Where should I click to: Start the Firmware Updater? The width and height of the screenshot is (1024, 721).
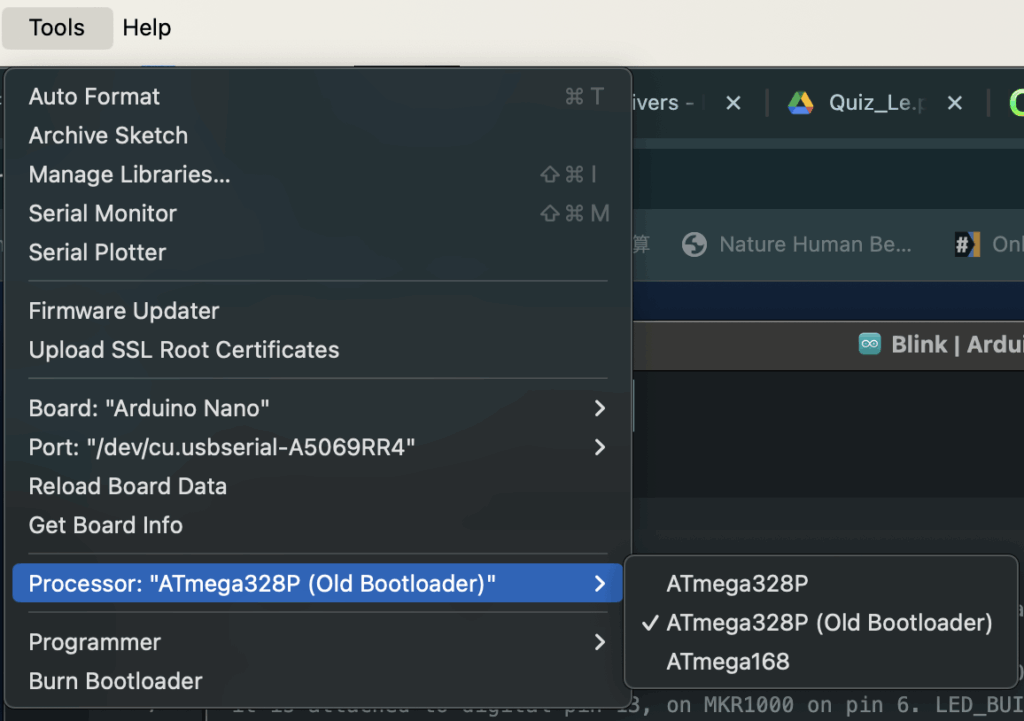pos(317,311)
